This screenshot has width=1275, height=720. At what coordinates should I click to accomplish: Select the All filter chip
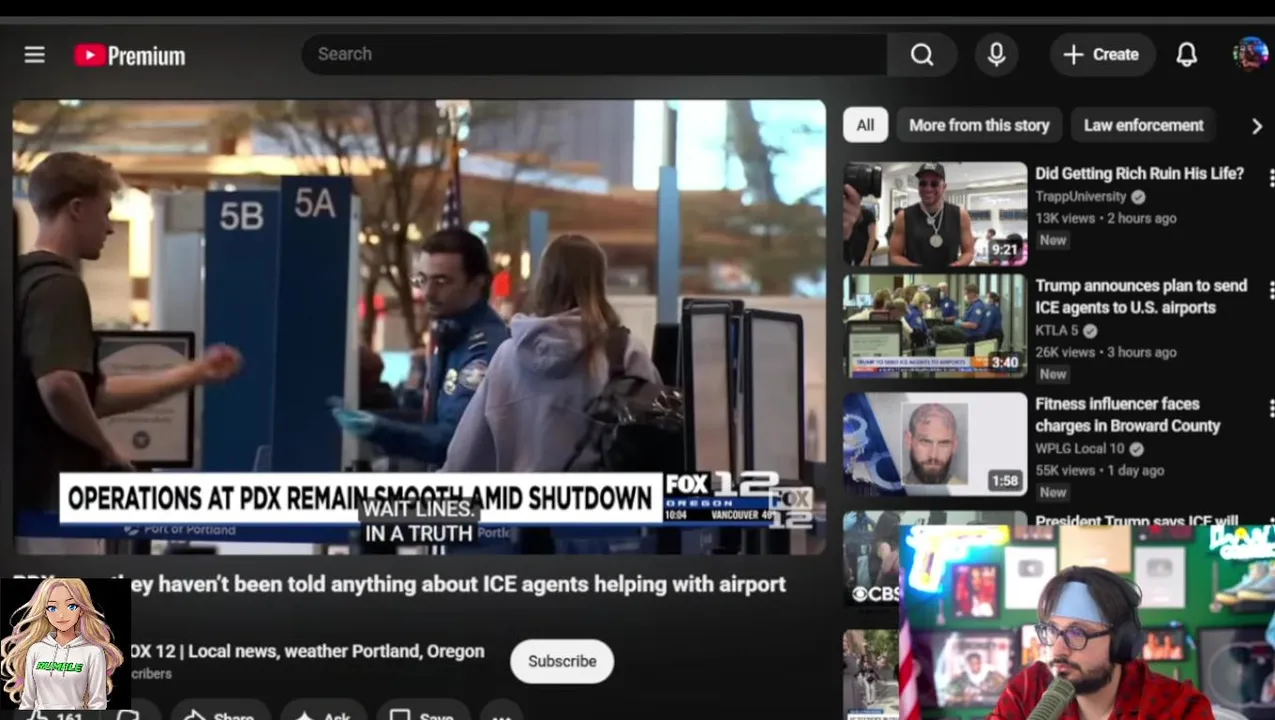click(865, 125)
